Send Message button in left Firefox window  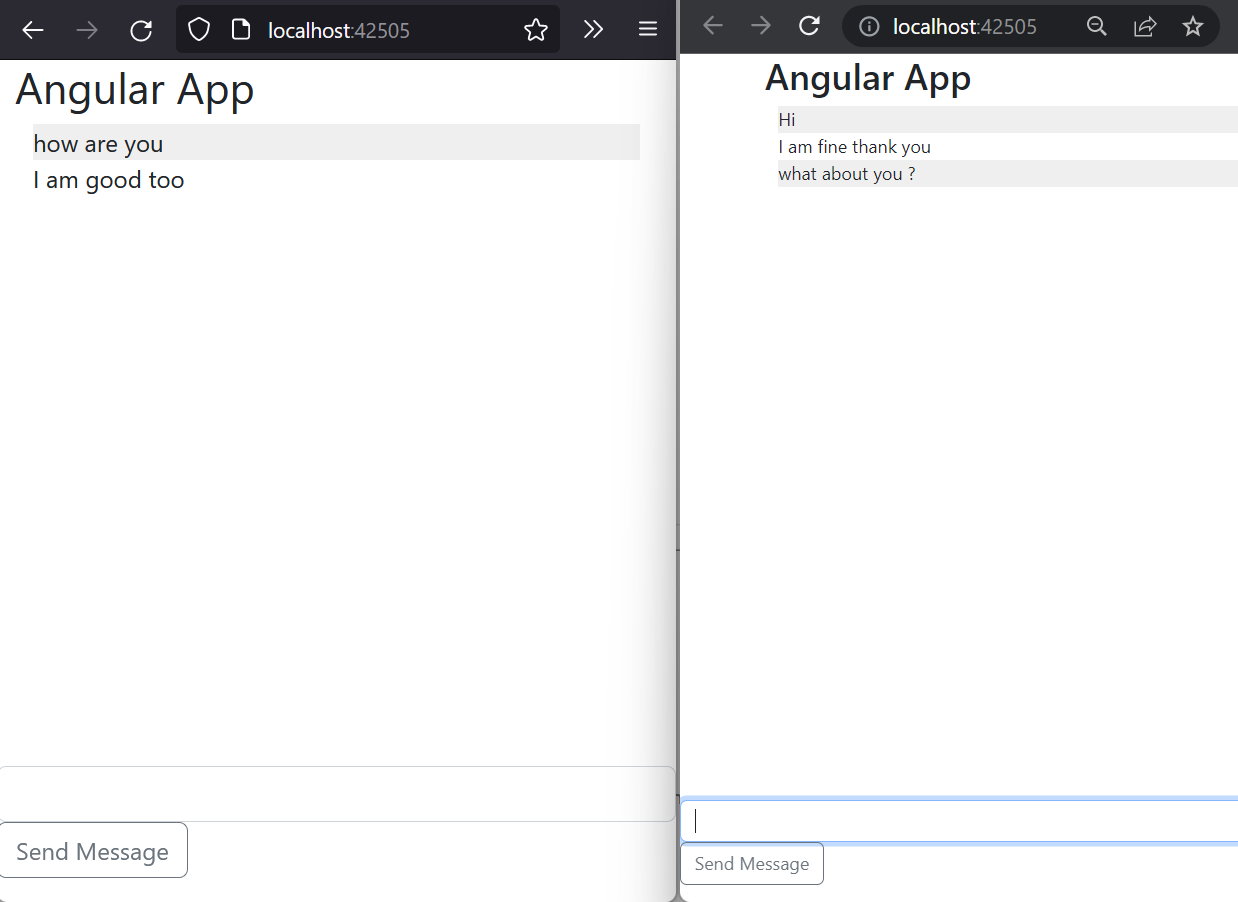[x=93, y=850]
